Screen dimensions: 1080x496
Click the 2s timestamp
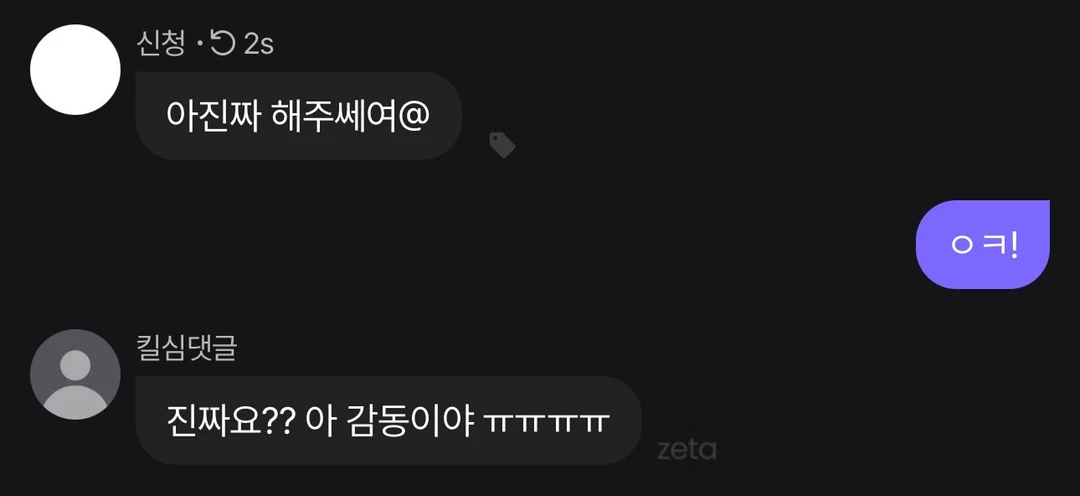tap(259, 45)
